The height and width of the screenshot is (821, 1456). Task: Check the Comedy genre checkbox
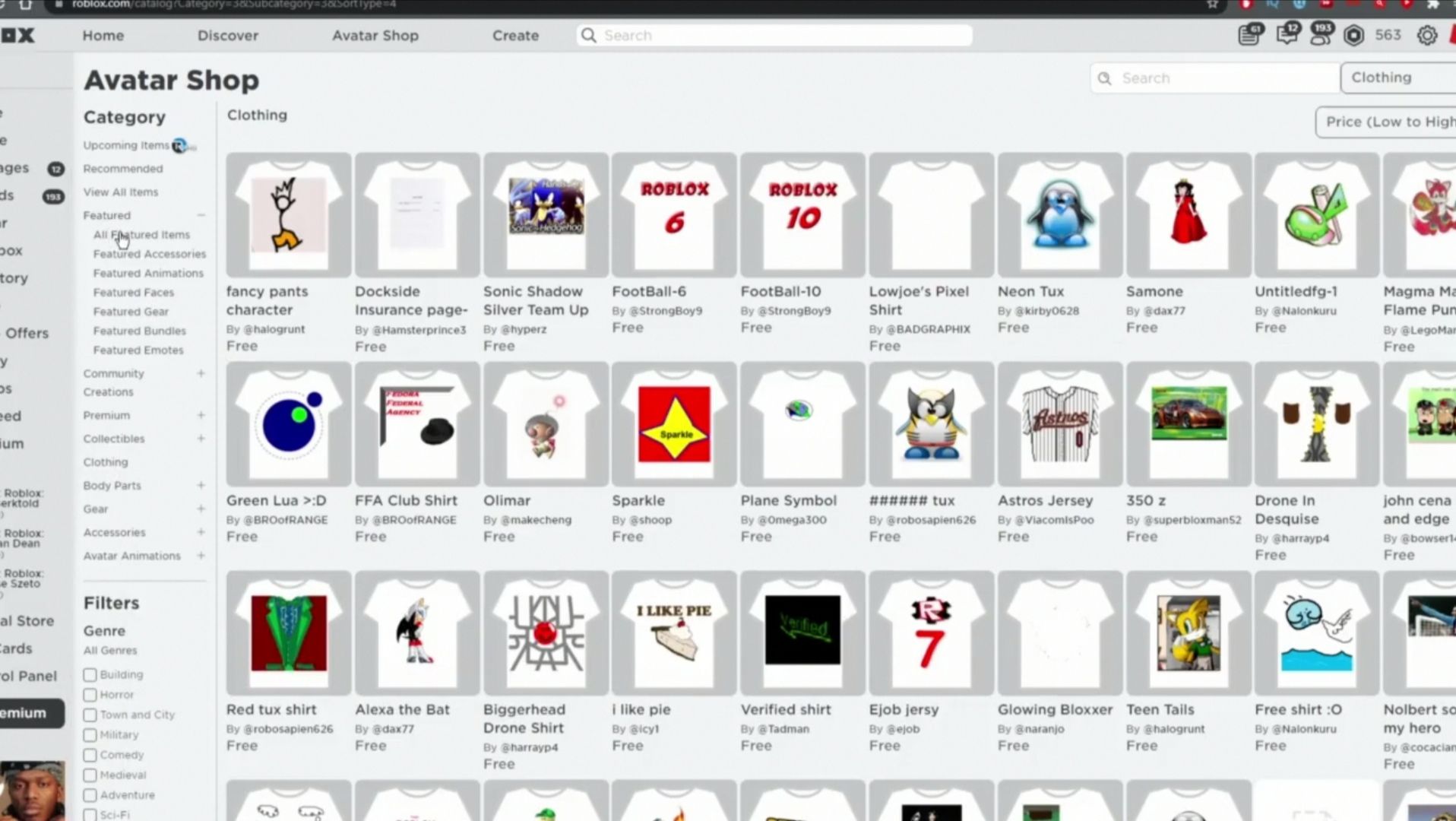click(90, 755)
